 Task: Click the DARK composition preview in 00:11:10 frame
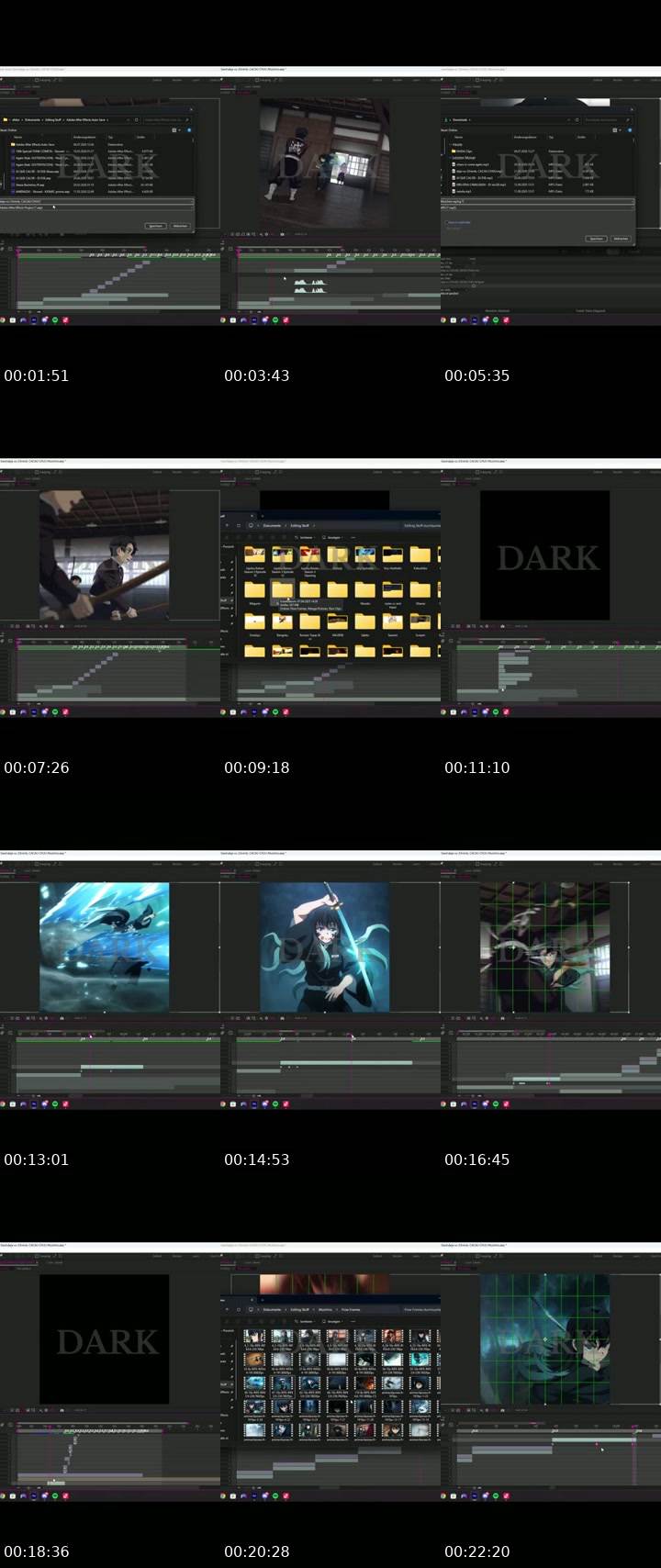click(x=545, y=555)
